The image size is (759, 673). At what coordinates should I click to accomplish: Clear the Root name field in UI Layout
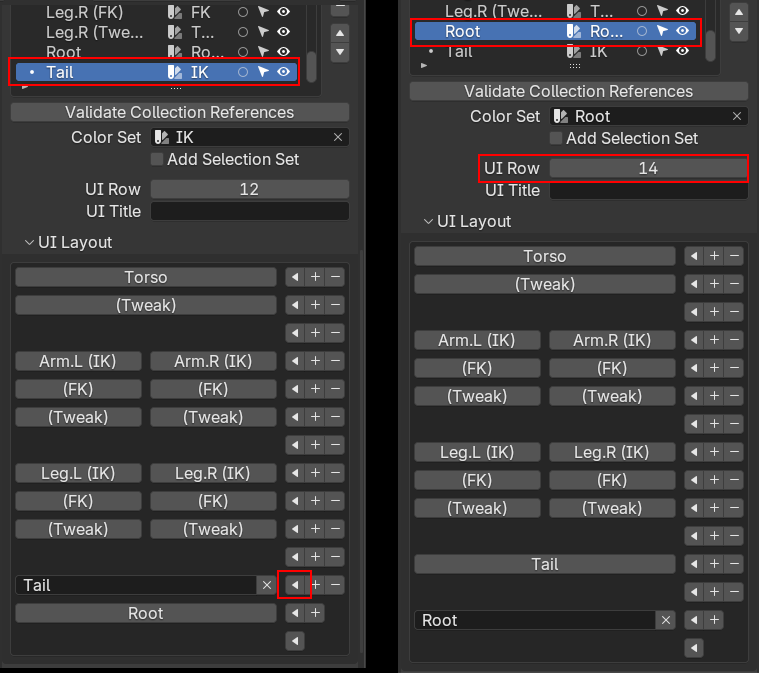[x=666, y=620]
